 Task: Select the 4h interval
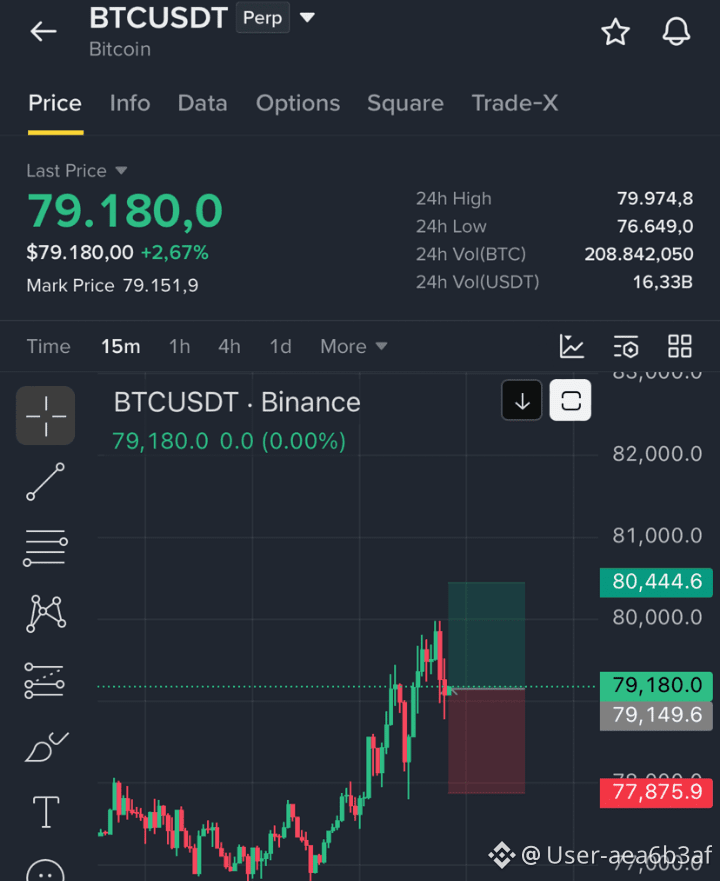[229, 347]
